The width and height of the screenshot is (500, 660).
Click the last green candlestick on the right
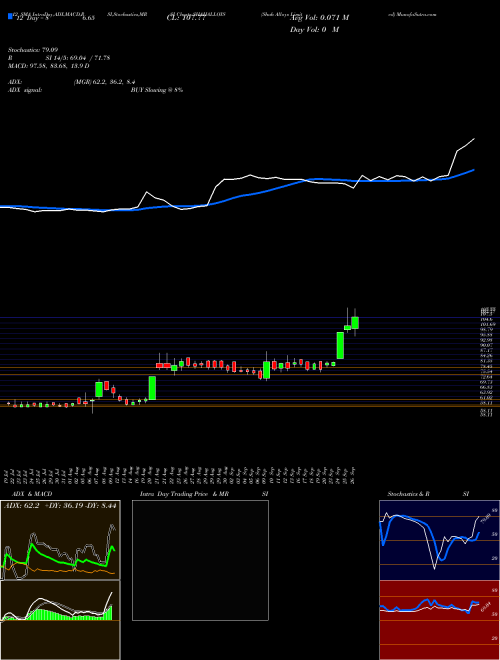pyautogui.click(x=355, y=323)
